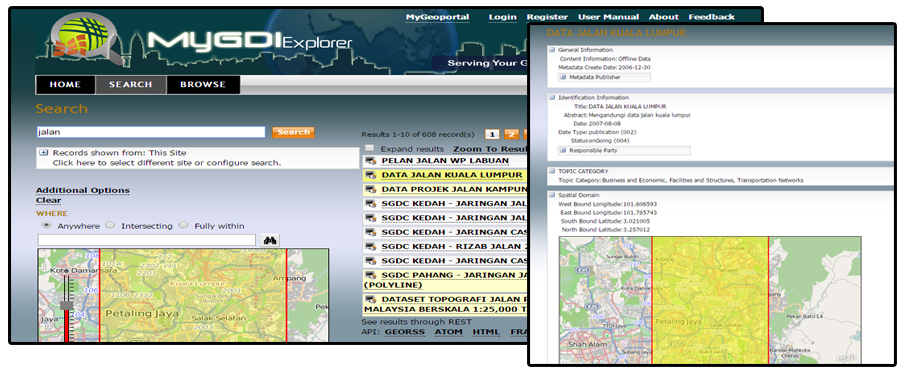Go to results page 1
Image resolution: width=915 pixels, height=375 pixels.
pos(493,135)
